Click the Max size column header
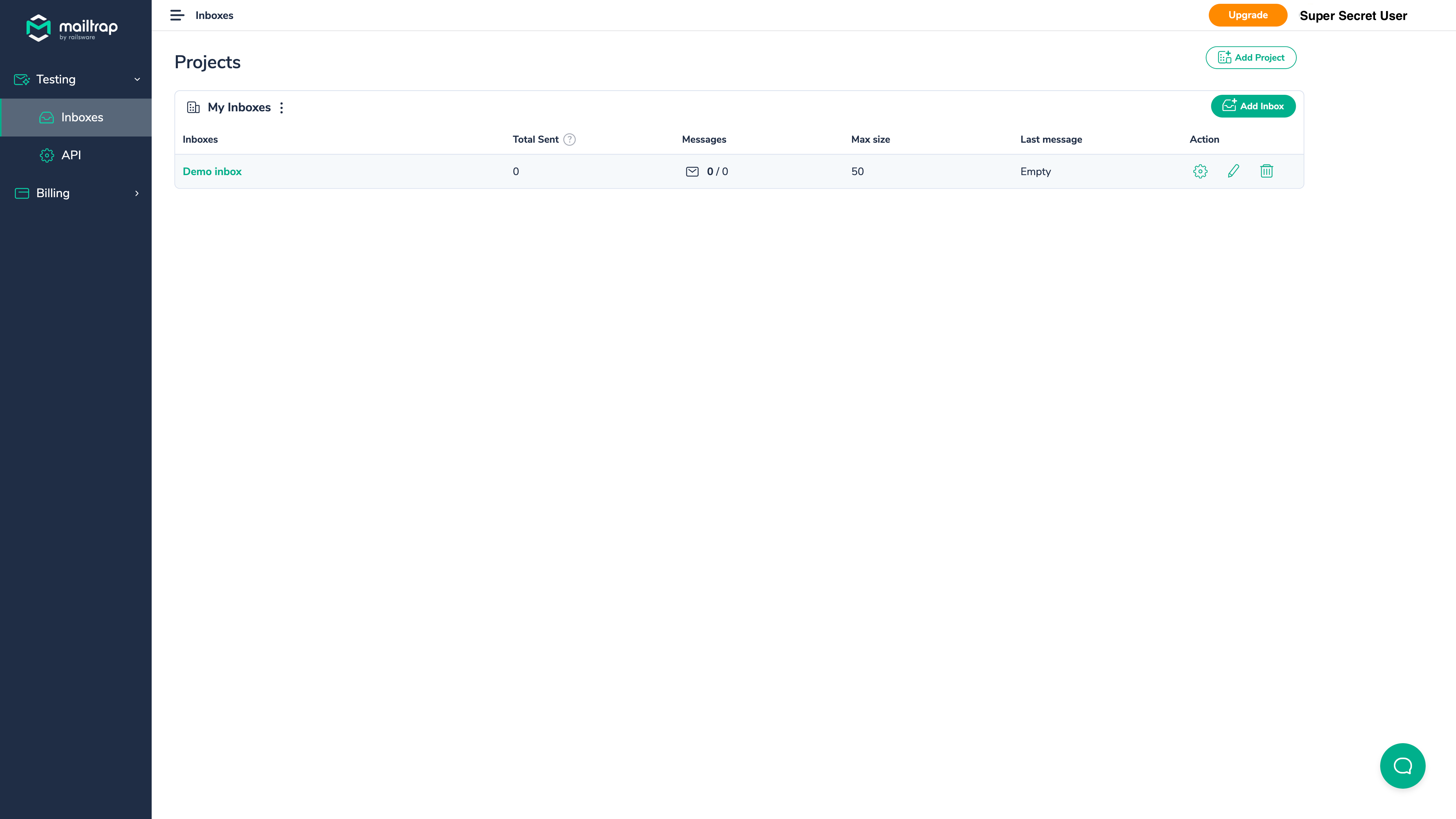 coord(870,140)
